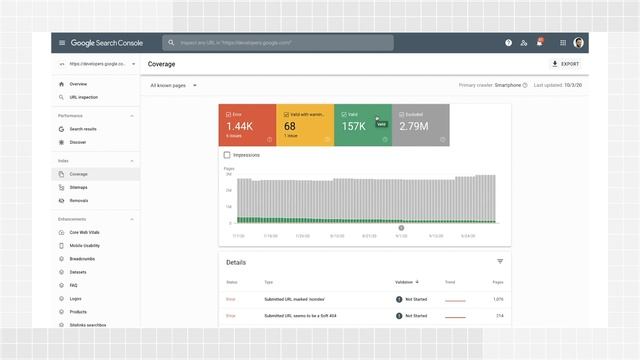Click the Search results Google icon

(61, 129)
